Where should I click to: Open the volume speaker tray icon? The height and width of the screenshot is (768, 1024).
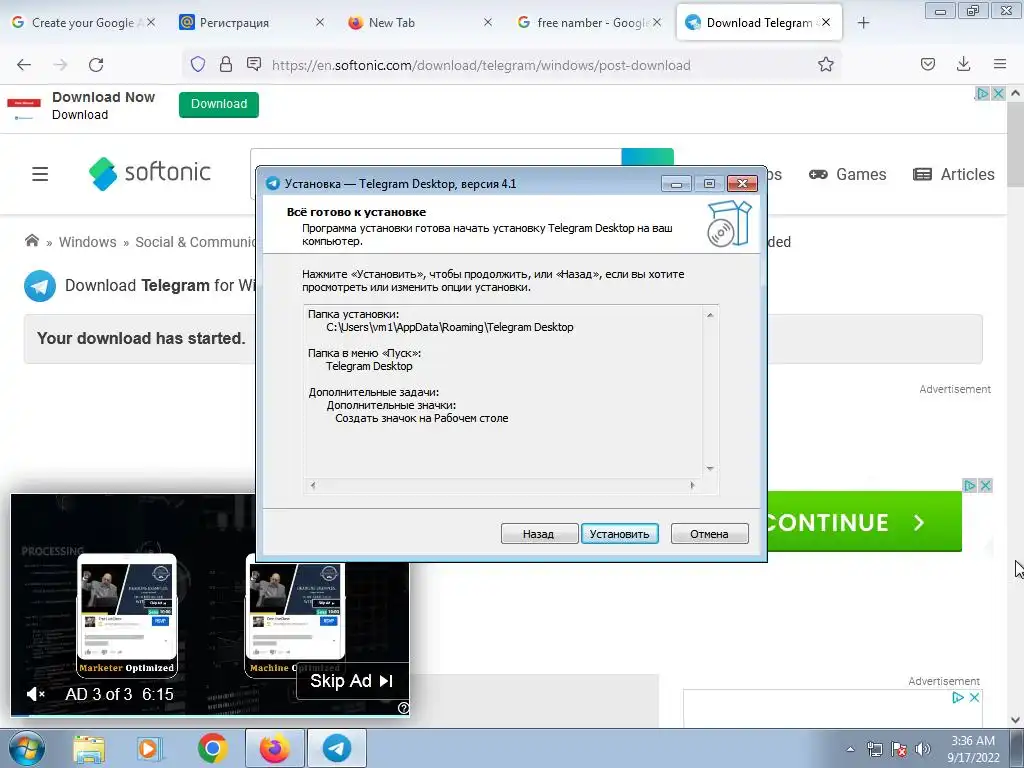922,749
